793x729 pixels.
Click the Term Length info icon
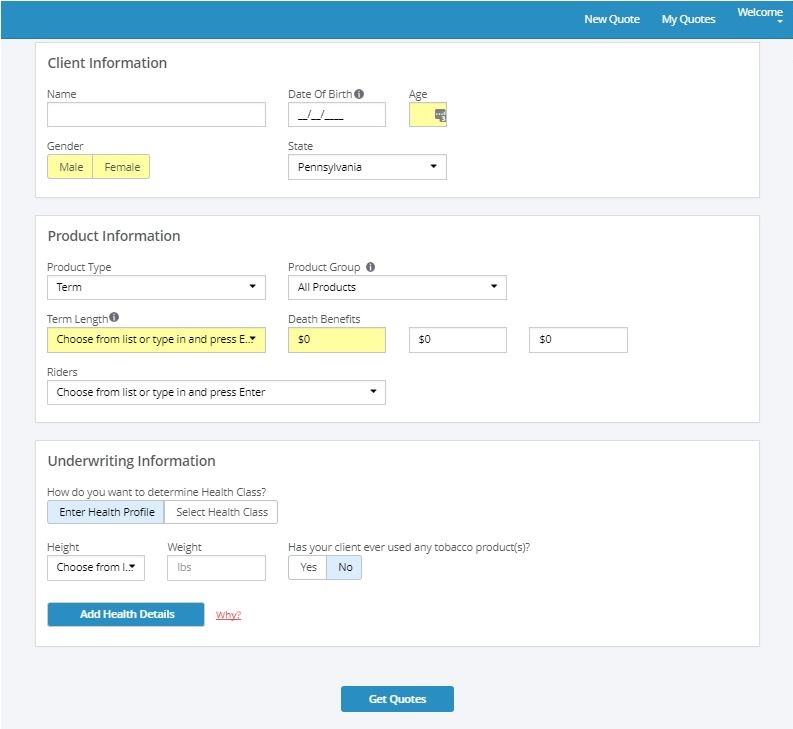[114, 318]
